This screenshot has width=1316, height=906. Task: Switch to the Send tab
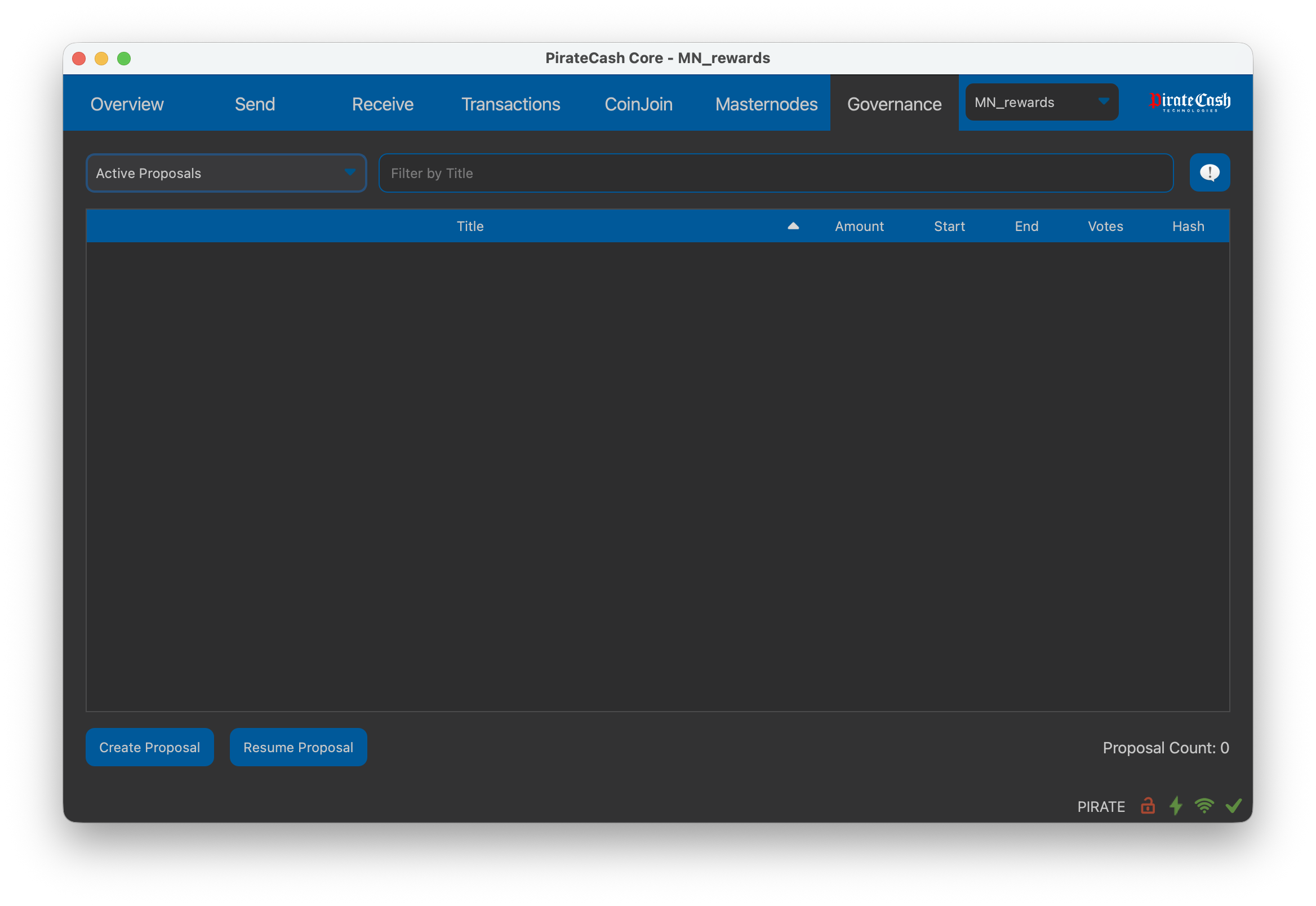coord(255,104)
